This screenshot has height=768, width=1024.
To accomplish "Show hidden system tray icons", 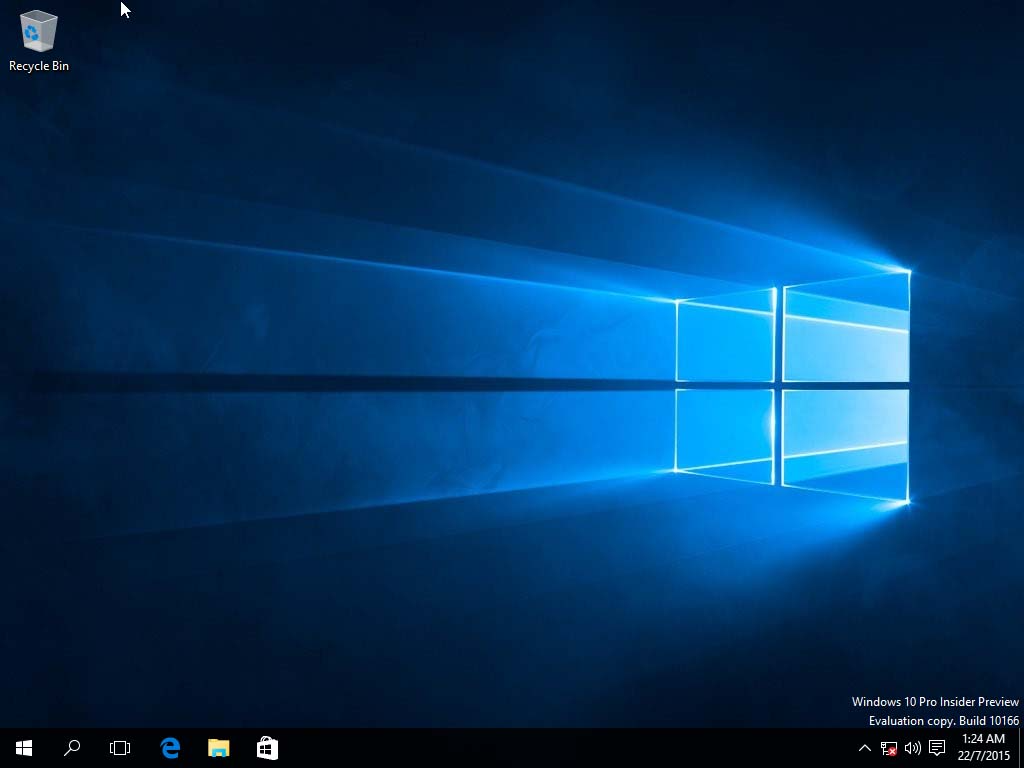I will pyautogui.click(x=865, y=748).
